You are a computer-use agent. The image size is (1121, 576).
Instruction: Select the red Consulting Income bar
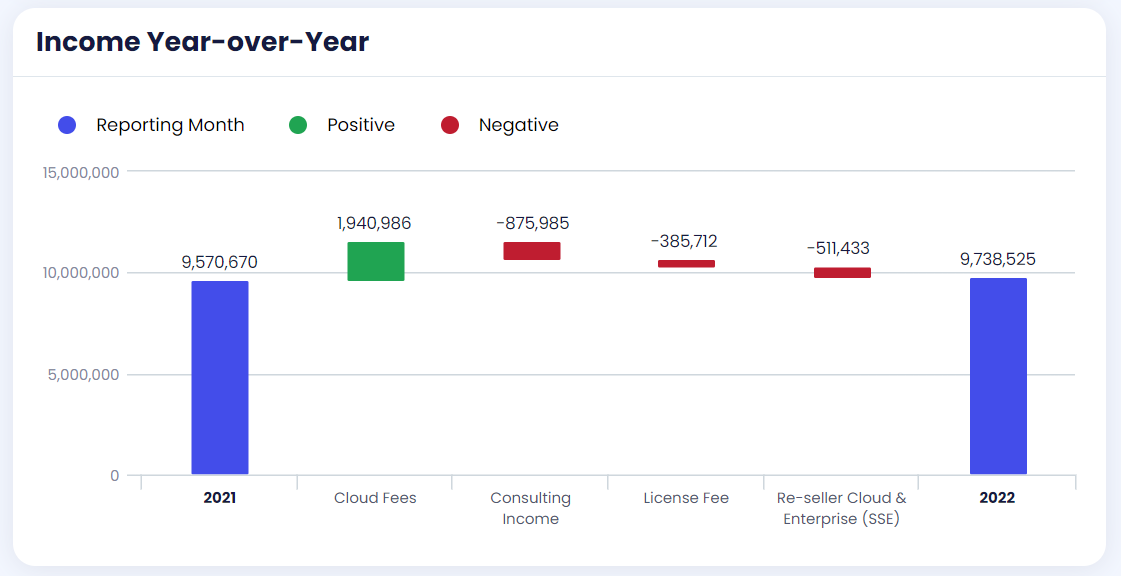tap(531, 251)
